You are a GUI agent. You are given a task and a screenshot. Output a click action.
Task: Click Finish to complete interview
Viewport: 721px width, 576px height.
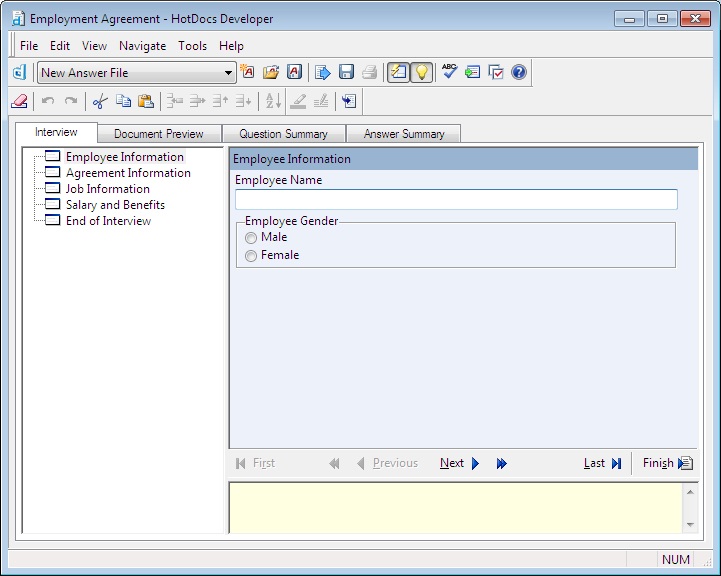pyautogui.click(x=668, y=463)
